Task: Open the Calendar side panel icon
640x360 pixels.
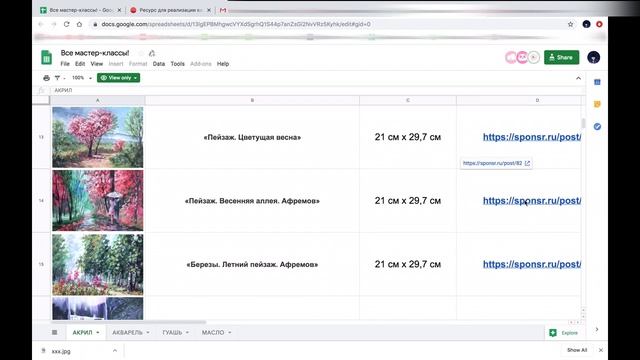Action: coord(597,82)
